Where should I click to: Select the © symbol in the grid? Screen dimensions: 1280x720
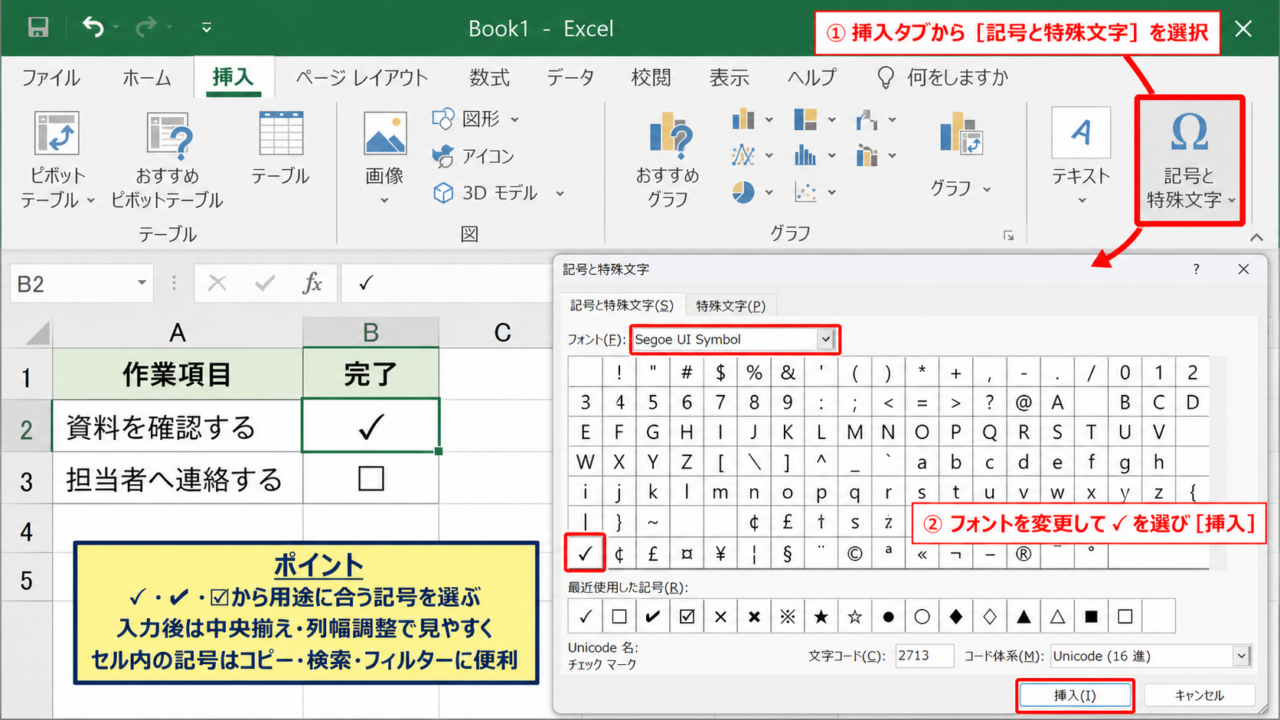tap(855, 552)
